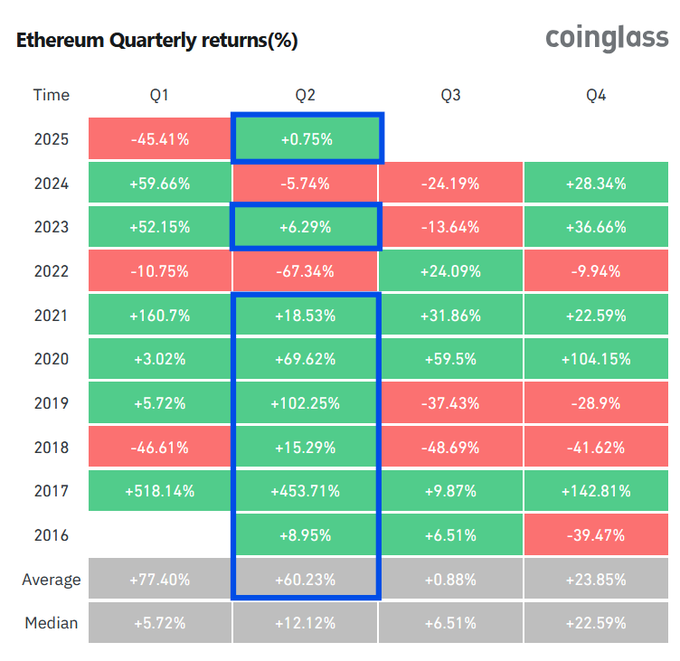The image size is (680, 661).
Task: Click the +453.71% Q2 cell
Action: [x=305, y=491]
